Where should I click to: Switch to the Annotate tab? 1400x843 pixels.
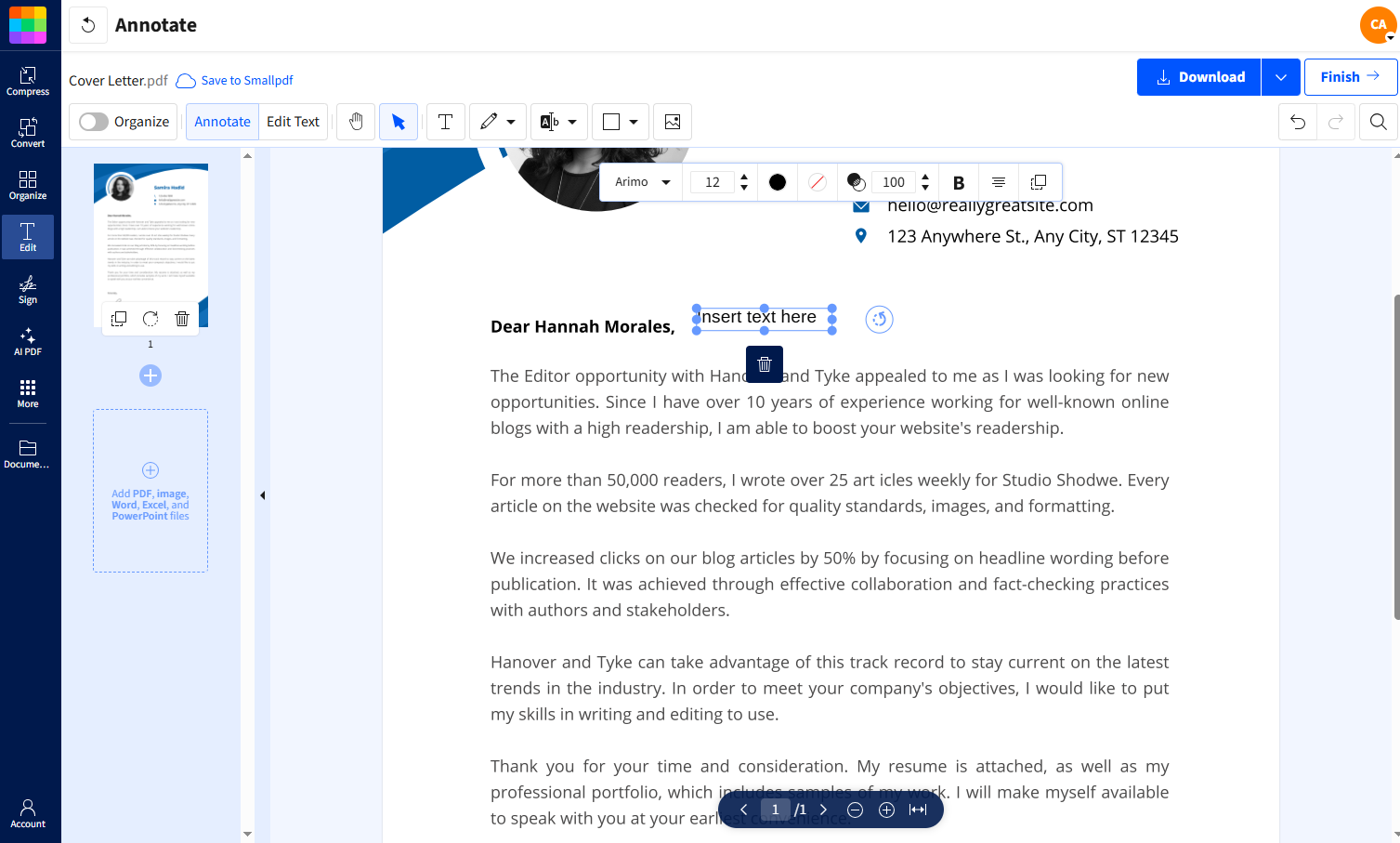coord(222,121)
